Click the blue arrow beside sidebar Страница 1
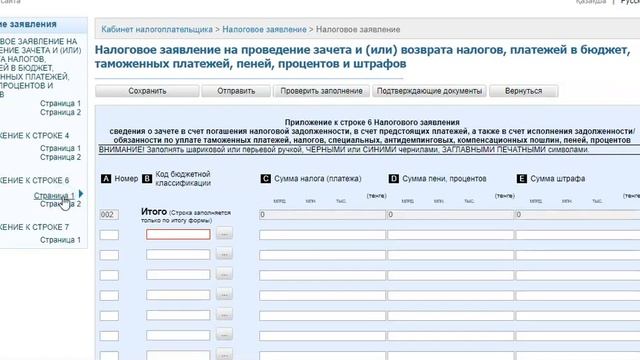The width and height of the screenshot is (640, 360). (81, 193)
